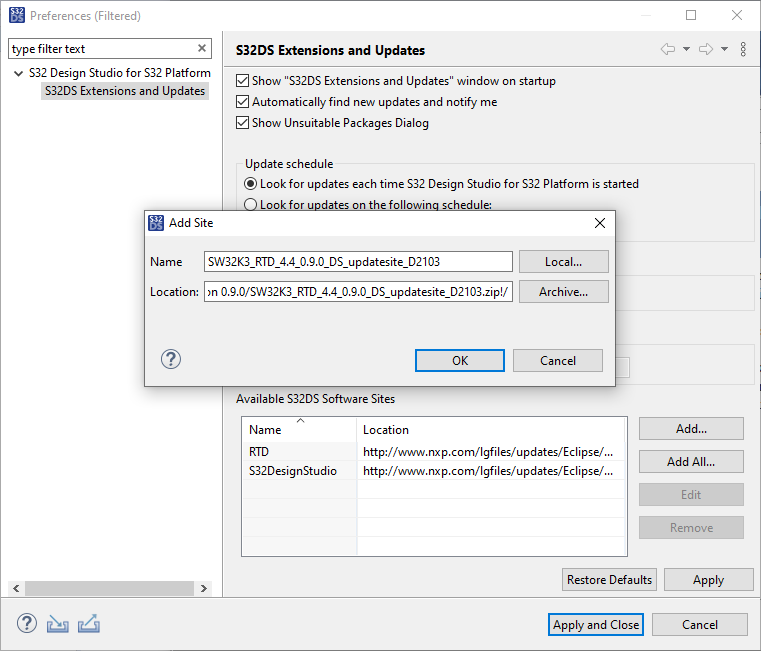Image resolution: width=761 pixels, height=651 pixels.
Task: Open back navigation history dropdown arrow
Action: (x=686, y=49)
